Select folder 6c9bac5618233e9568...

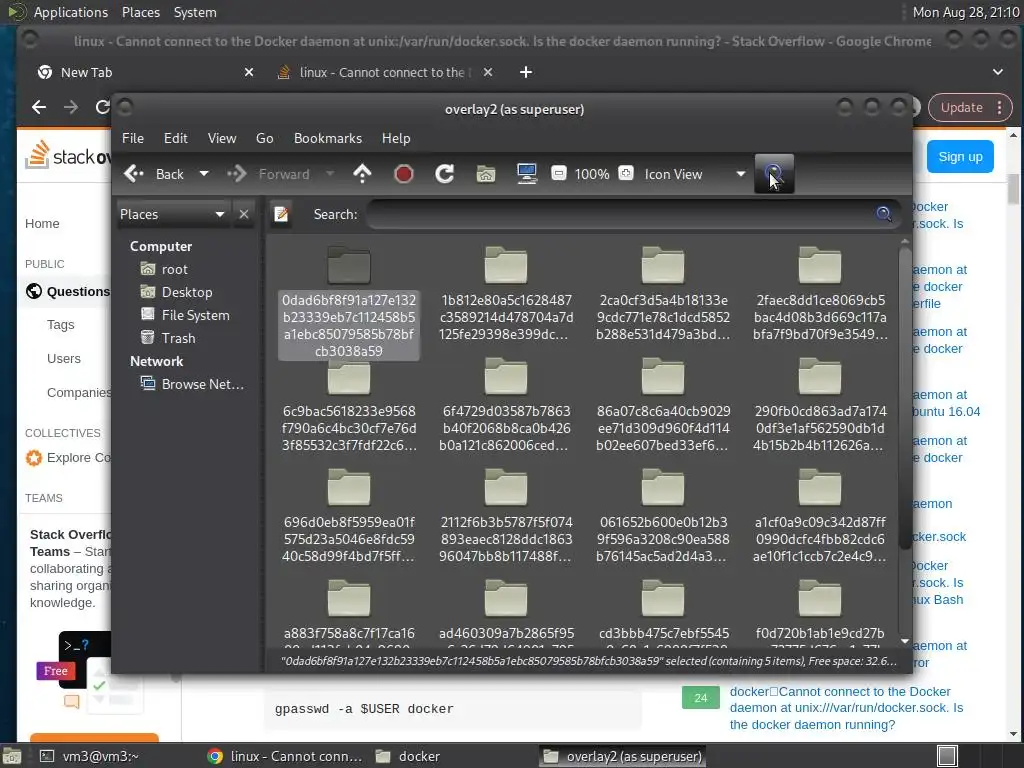click(x=349, y=406)
